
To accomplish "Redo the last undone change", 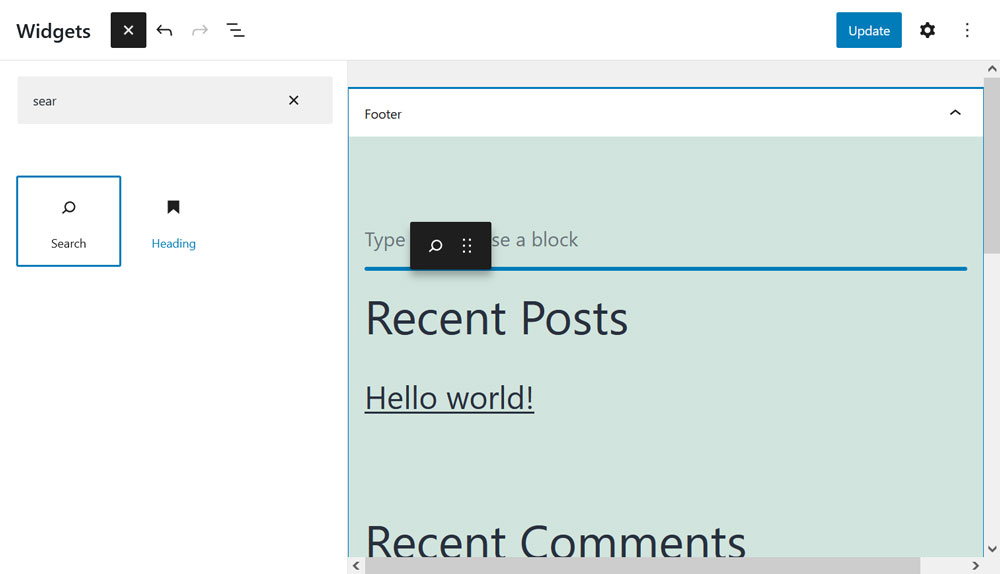I will point(200,30).
